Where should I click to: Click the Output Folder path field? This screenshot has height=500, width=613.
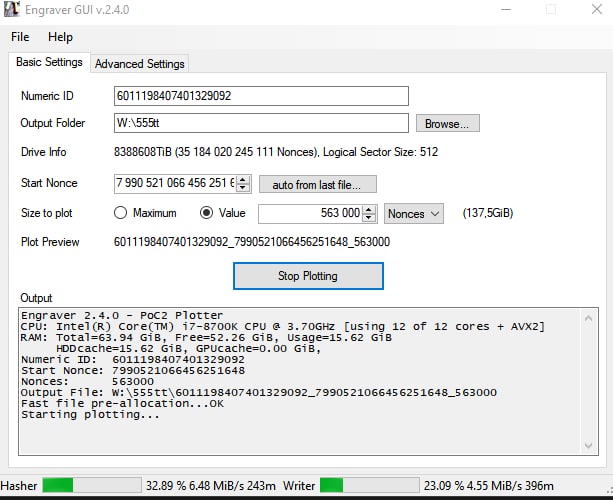coord(261,123)
